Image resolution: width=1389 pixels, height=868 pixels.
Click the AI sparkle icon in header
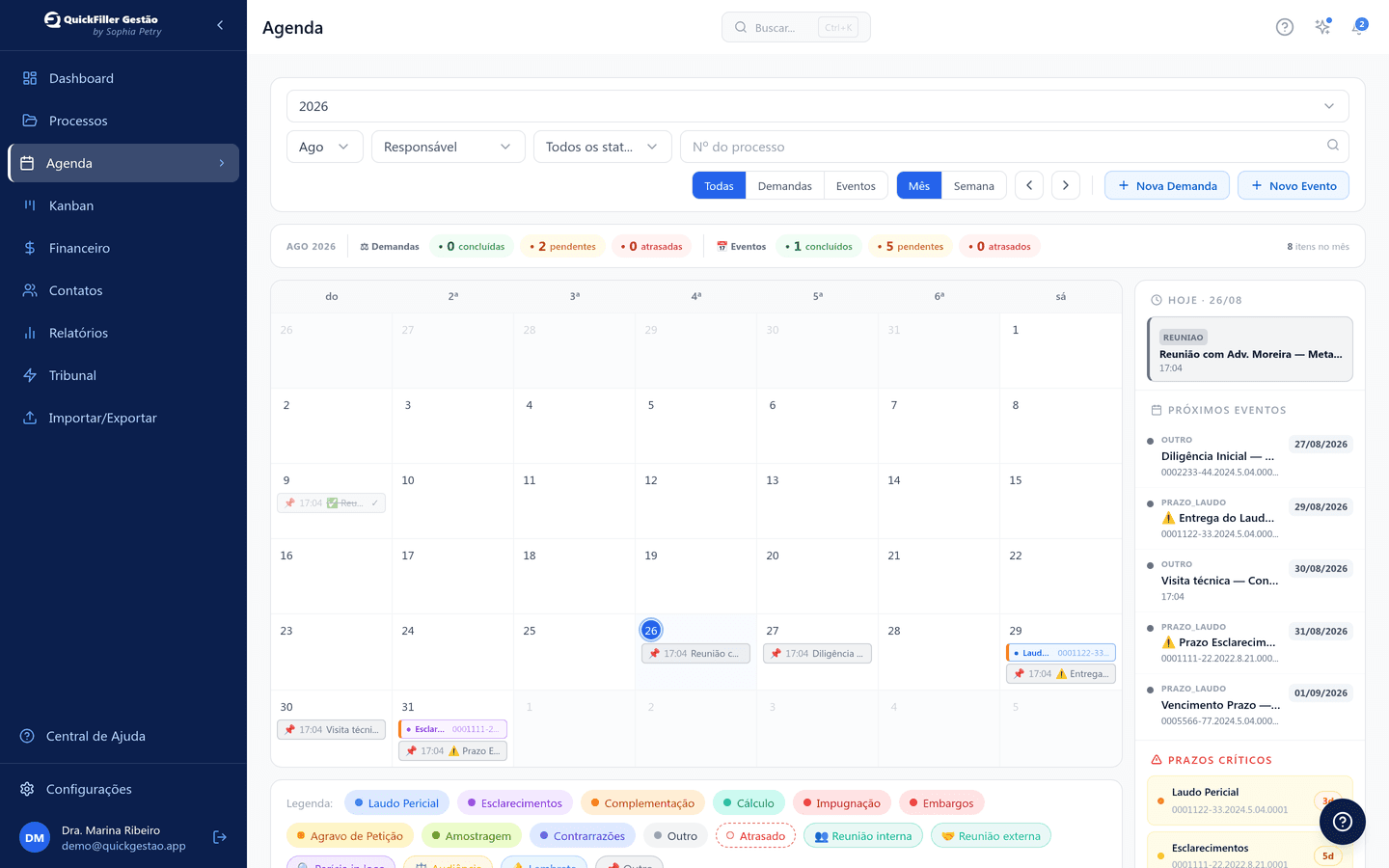[1322, 27]
